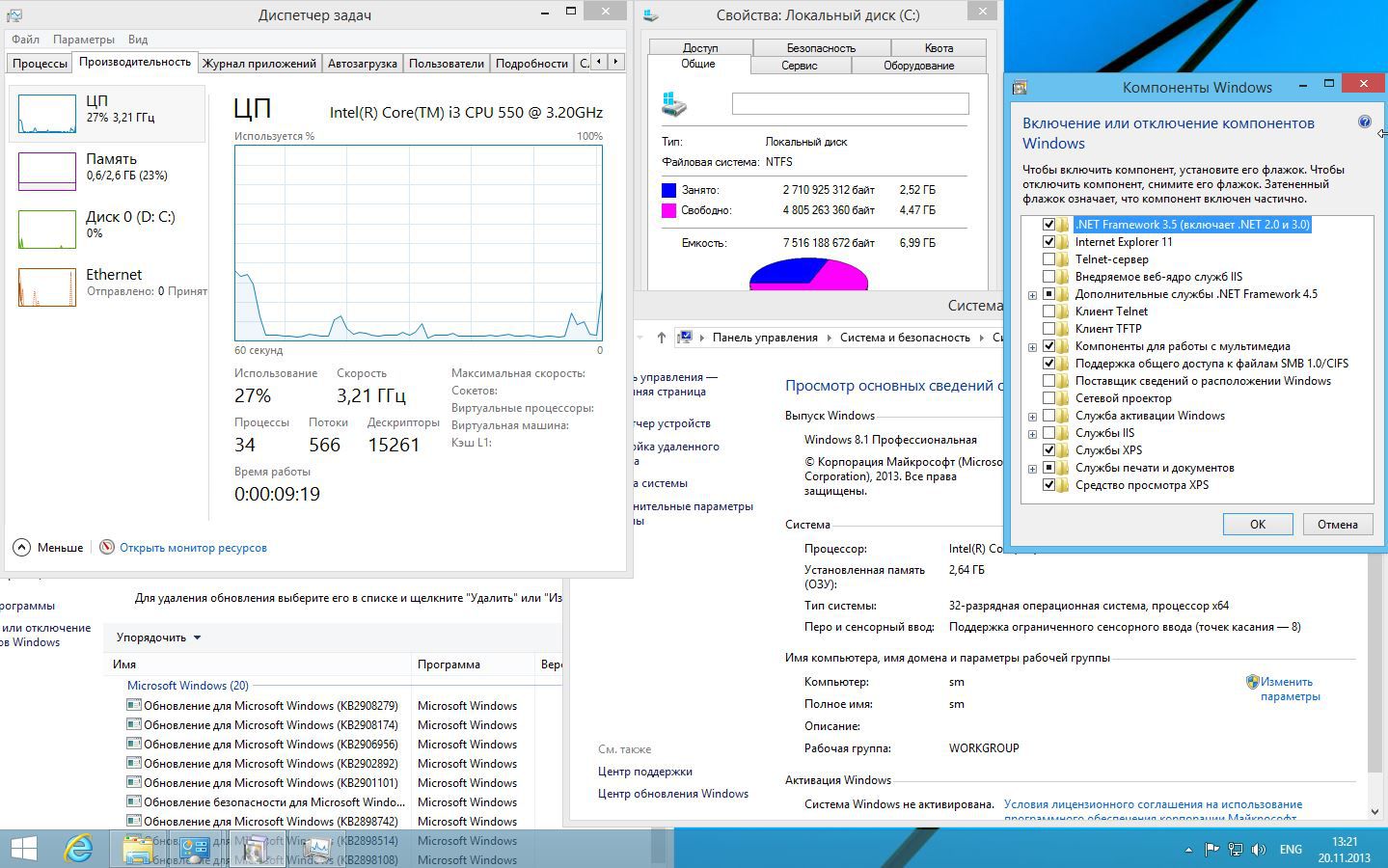The image size is (1388, 868).
Task: Open the Квота tab in disk properties
Action: (939, 47)
